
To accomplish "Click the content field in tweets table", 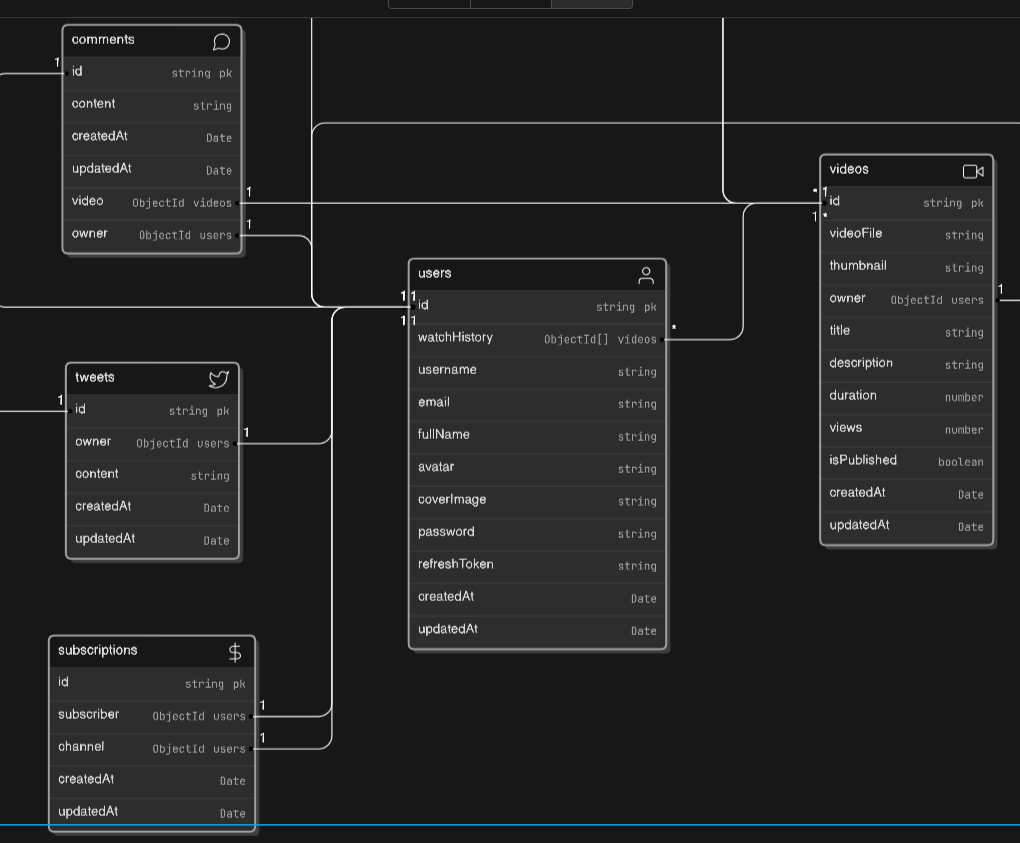I will (x=153, y=476).
